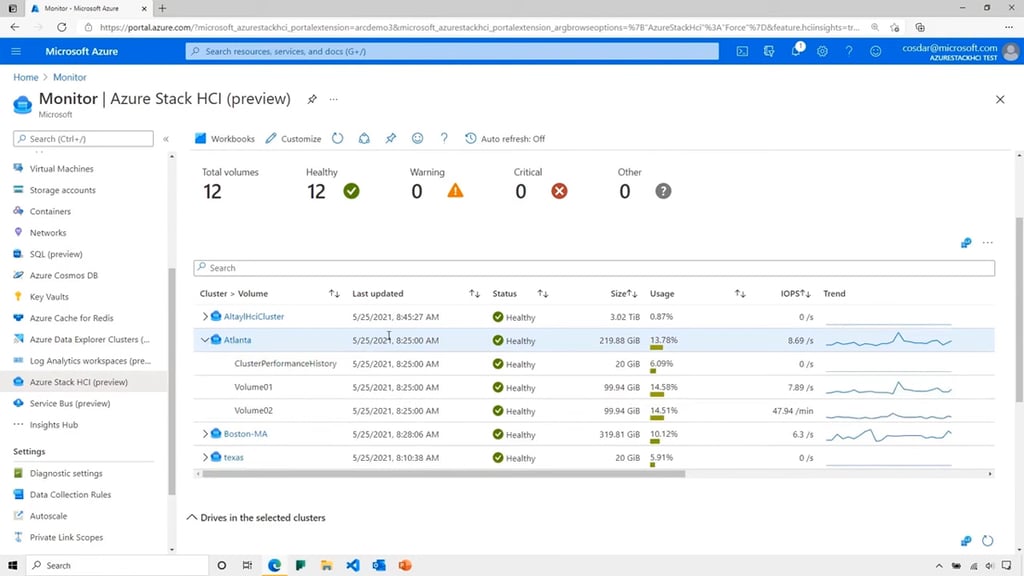Collapse the Atlanta cluster row
The height and width of the screenshot is (576, 1024).
(x=204, y=340)
